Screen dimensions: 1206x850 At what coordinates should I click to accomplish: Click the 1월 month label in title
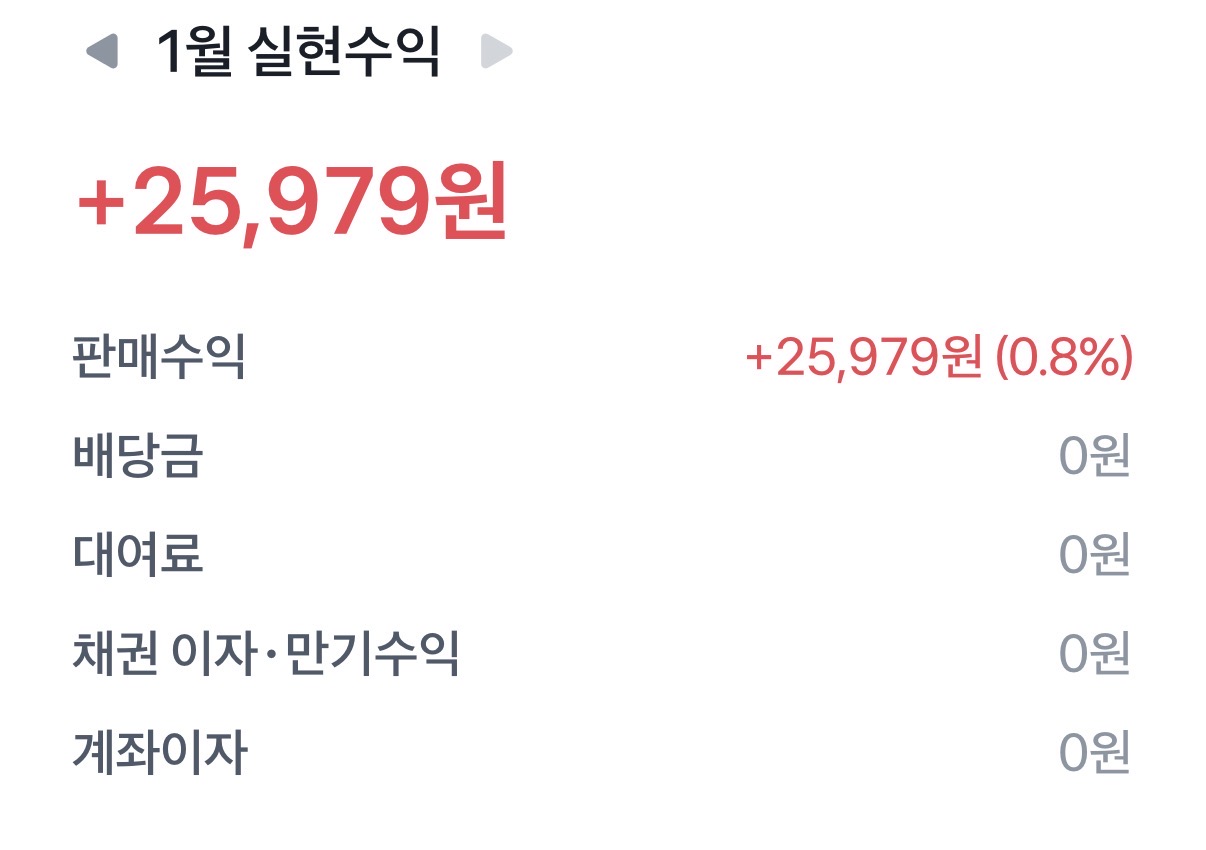193,52
